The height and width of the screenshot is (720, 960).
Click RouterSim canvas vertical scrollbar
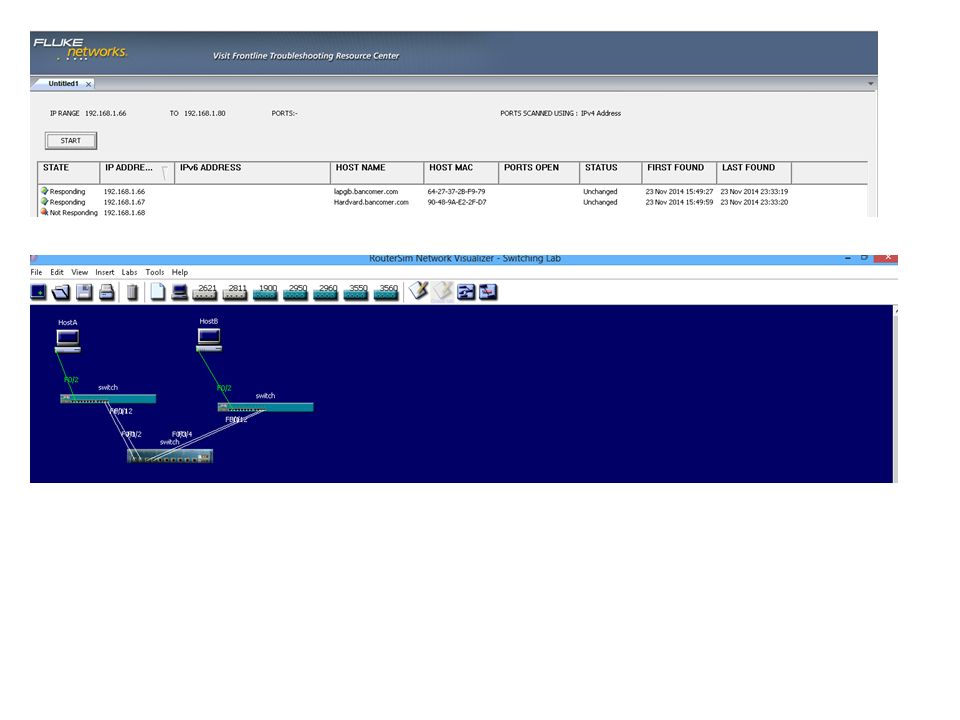[895, 394]
